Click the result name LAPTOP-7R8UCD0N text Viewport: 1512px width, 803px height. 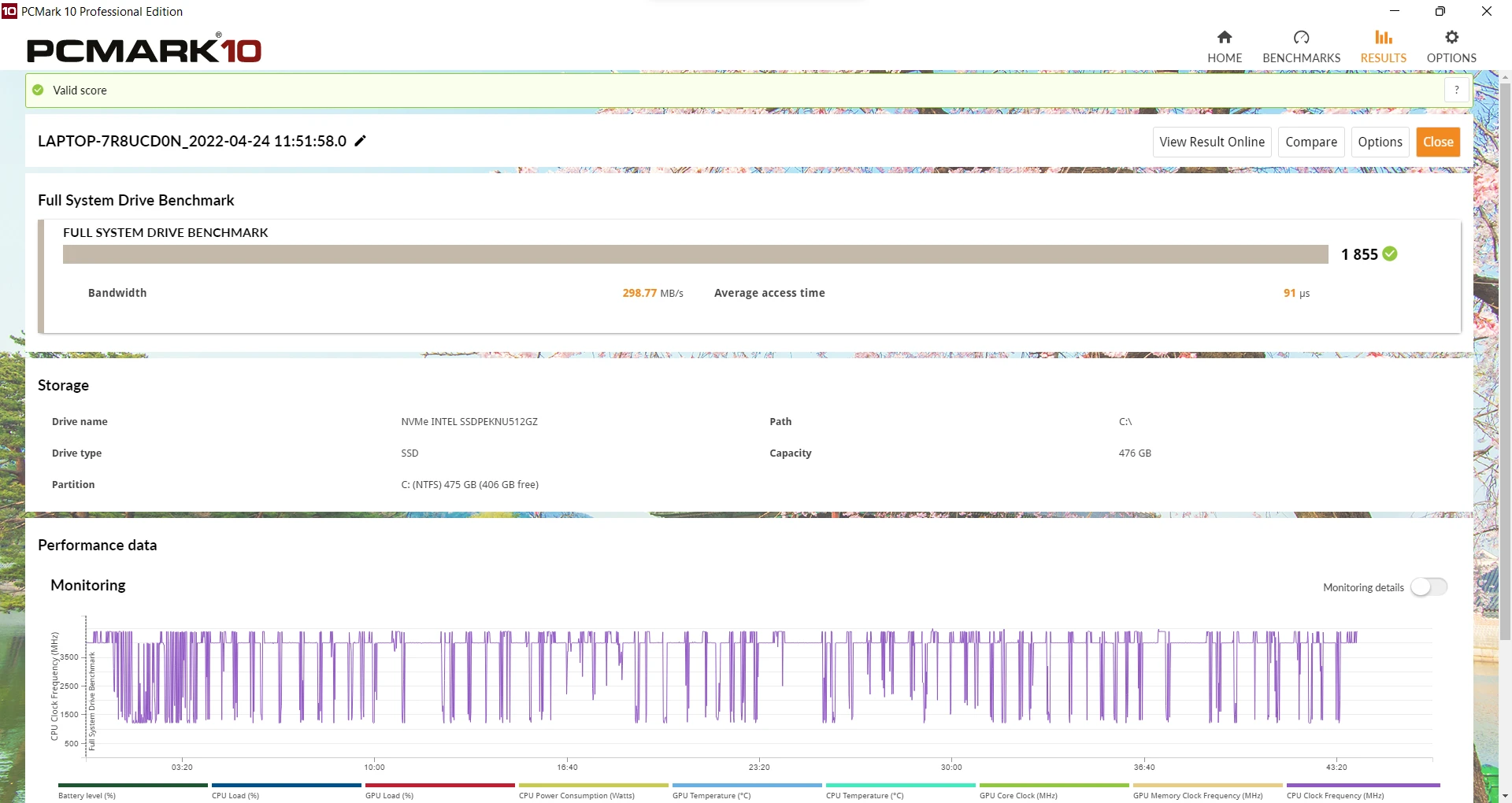[x=192, y=141]
